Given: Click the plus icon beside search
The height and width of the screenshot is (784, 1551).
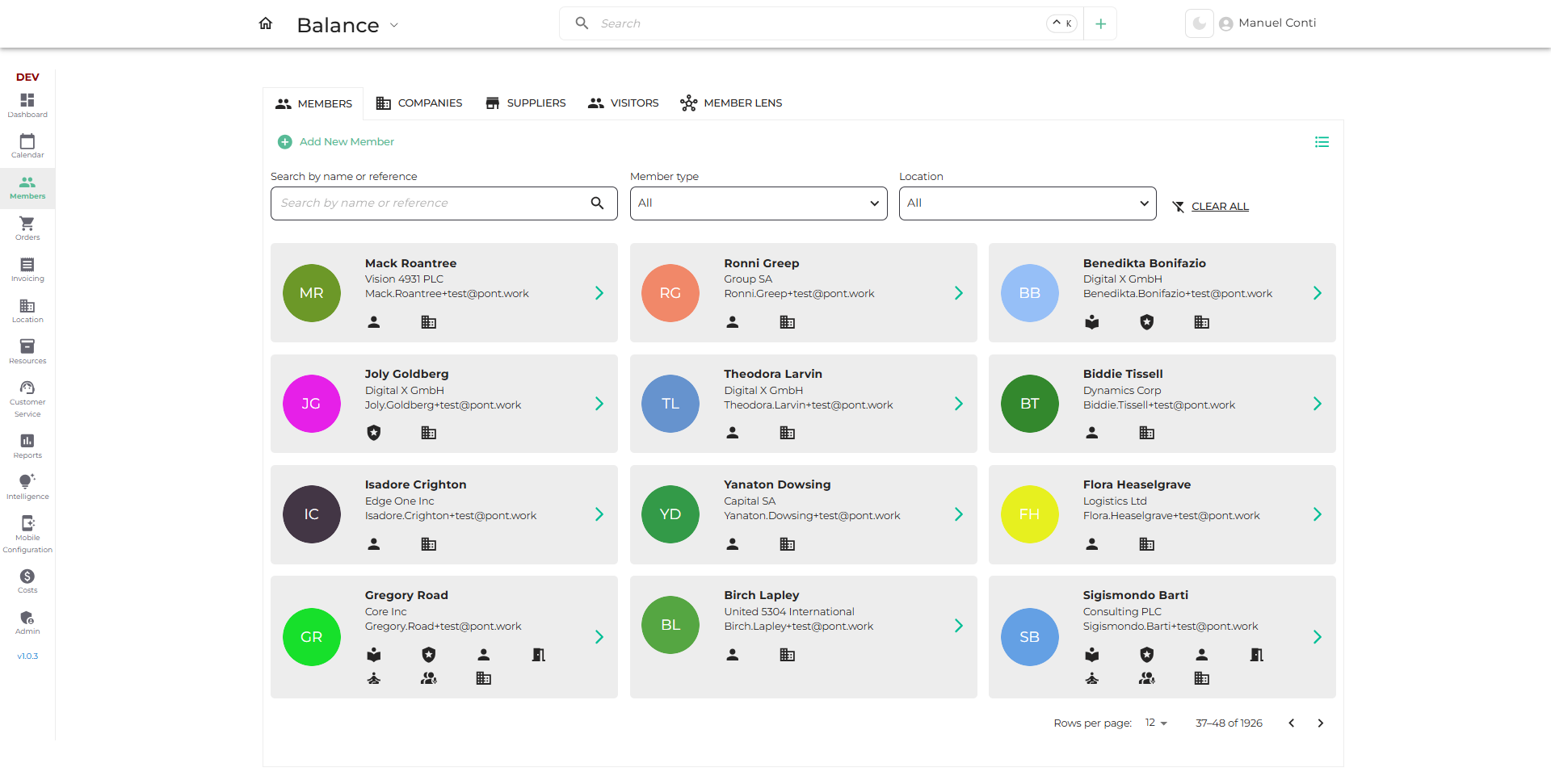Looking at the screenshot, I should [x=1100, y=24].
